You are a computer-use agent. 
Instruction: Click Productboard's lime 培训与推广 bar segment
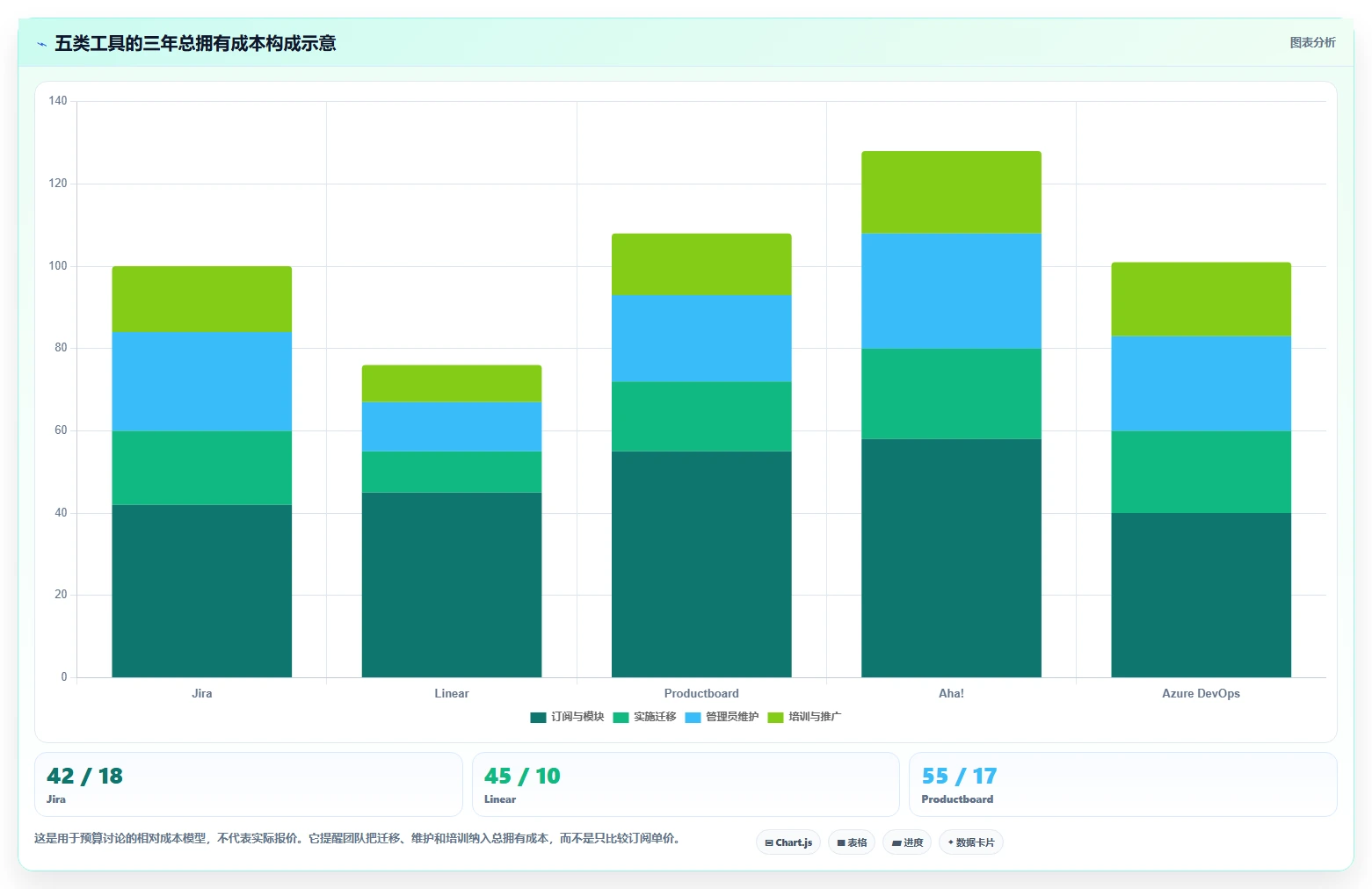coord(701,264)
